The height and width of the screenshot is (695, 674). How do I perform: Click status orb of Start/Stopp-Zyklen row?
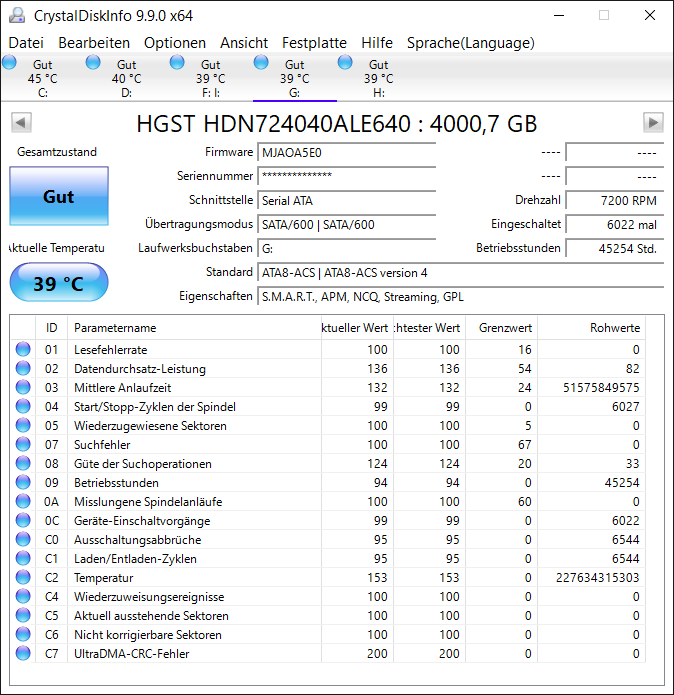pyautogui.click(x=23, y=406)
